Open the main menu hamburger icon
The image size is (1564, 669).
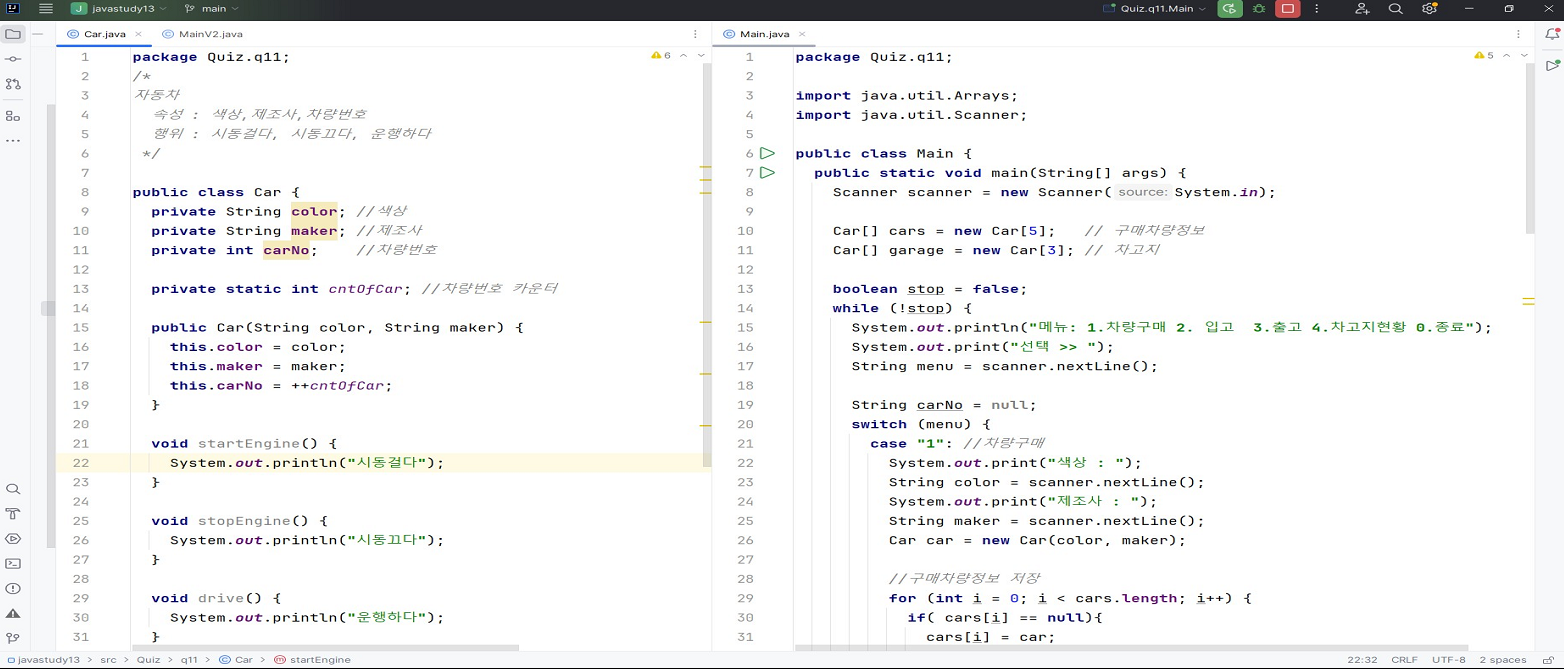click(x=45, y=8)
